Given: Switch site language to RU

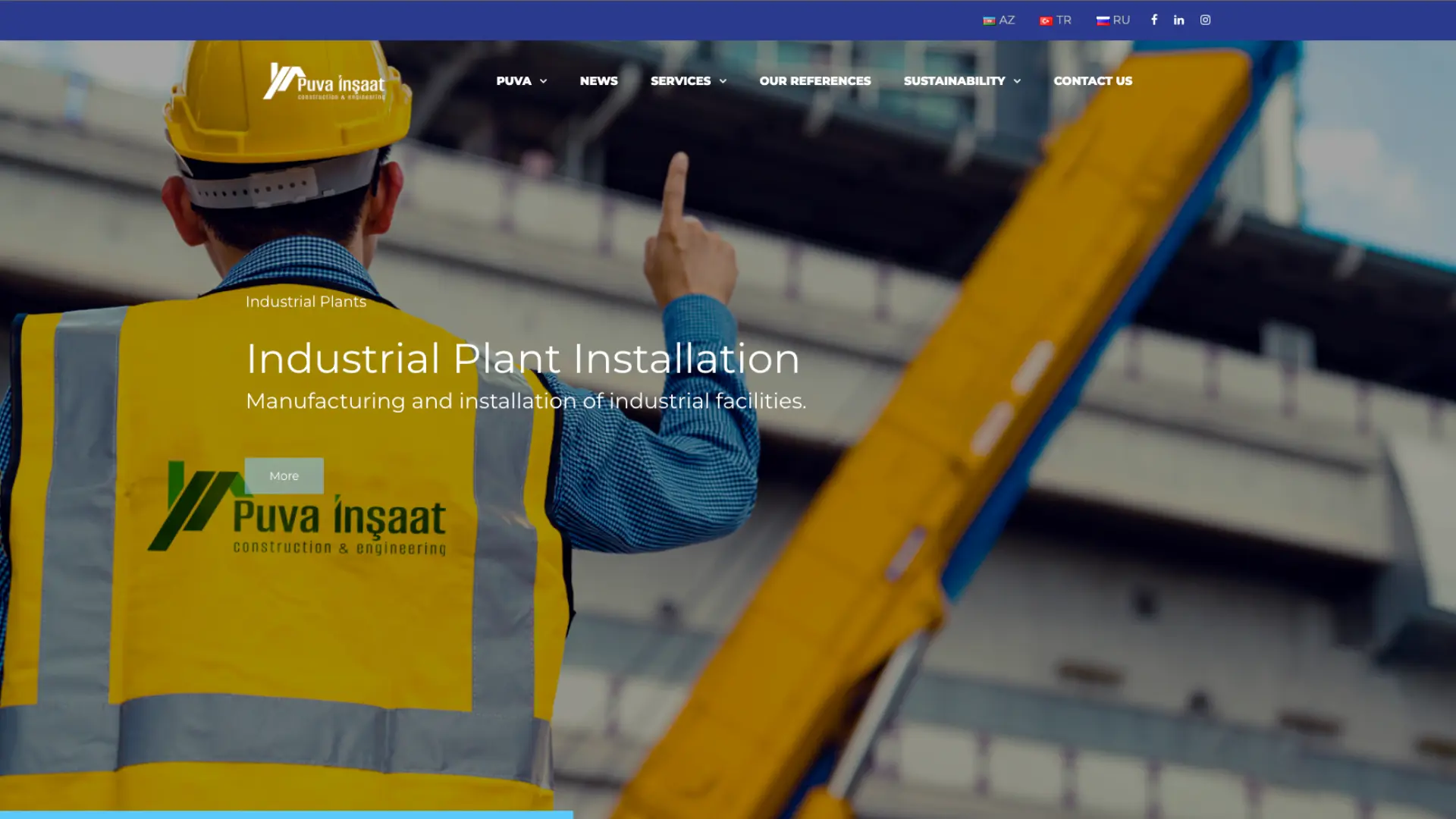Looking at the screenshot, I should point(1121,20).
